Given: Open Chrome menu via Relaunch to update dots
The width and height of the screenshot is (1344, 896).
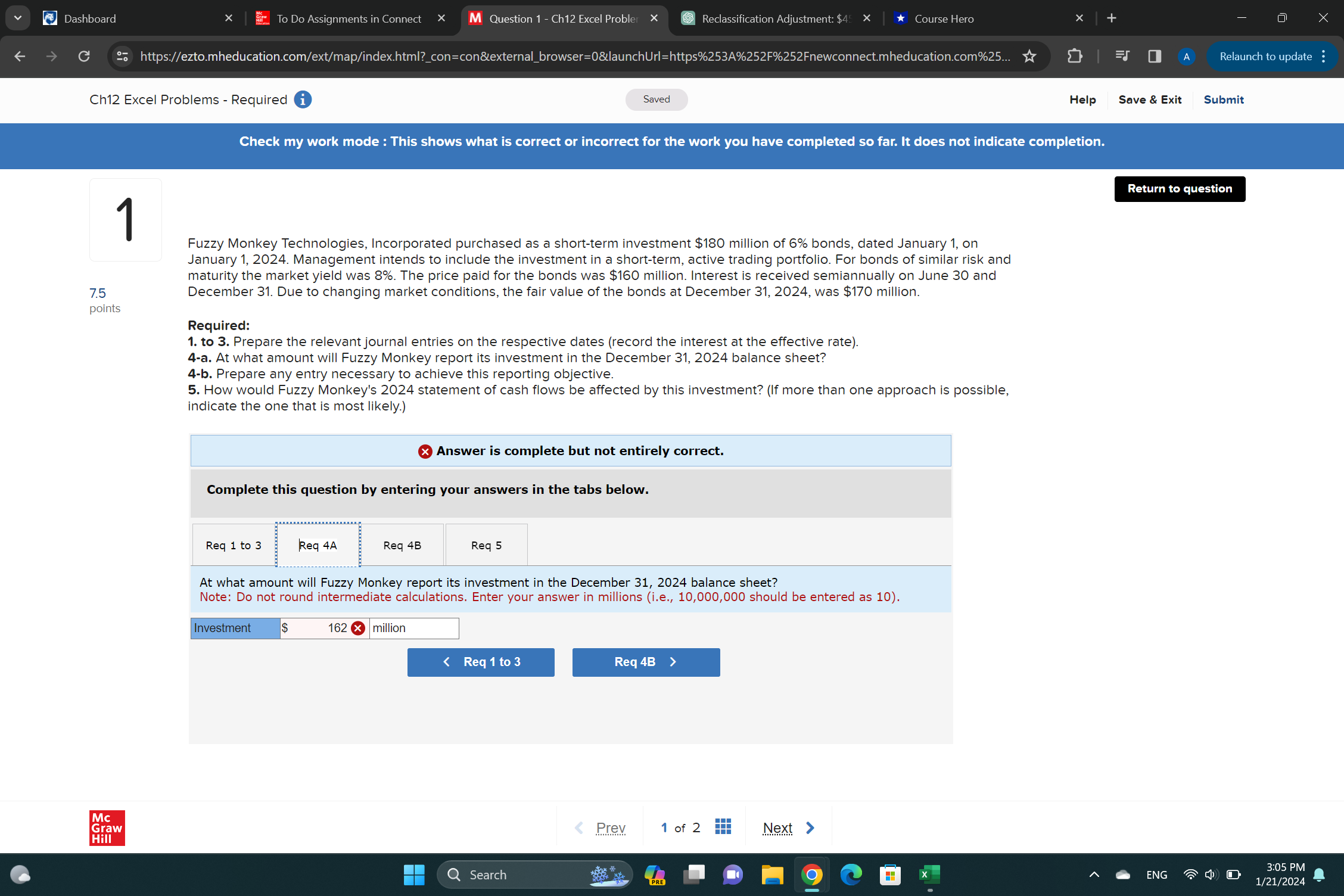Looking at the screenshot, I should [x=1323, y=57].
